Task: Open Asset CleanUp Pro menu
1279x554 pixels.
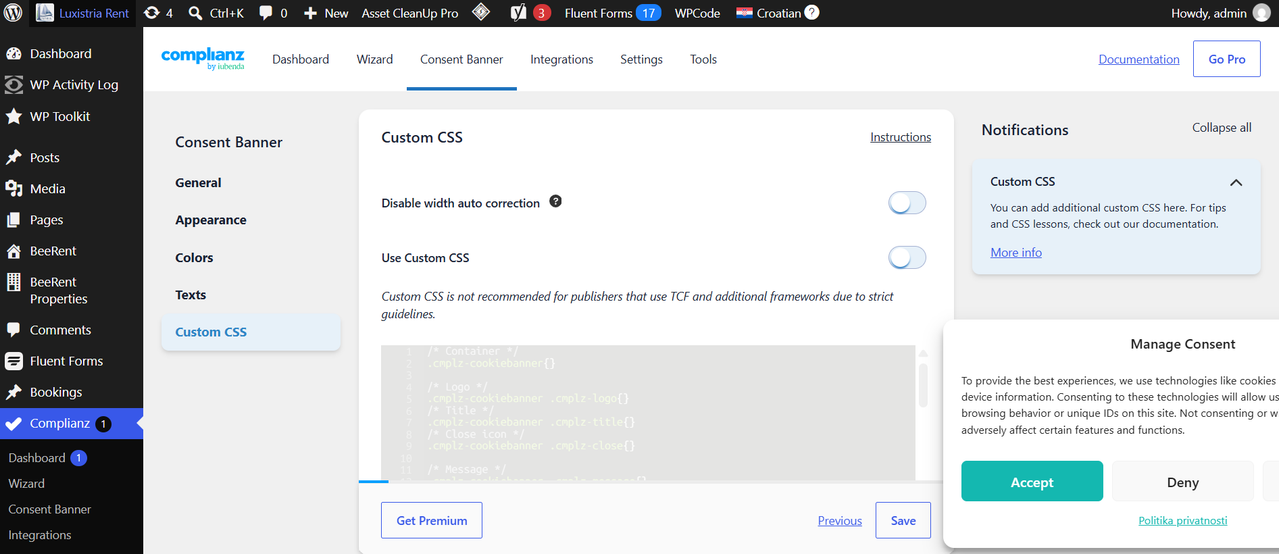Action: 409,13
